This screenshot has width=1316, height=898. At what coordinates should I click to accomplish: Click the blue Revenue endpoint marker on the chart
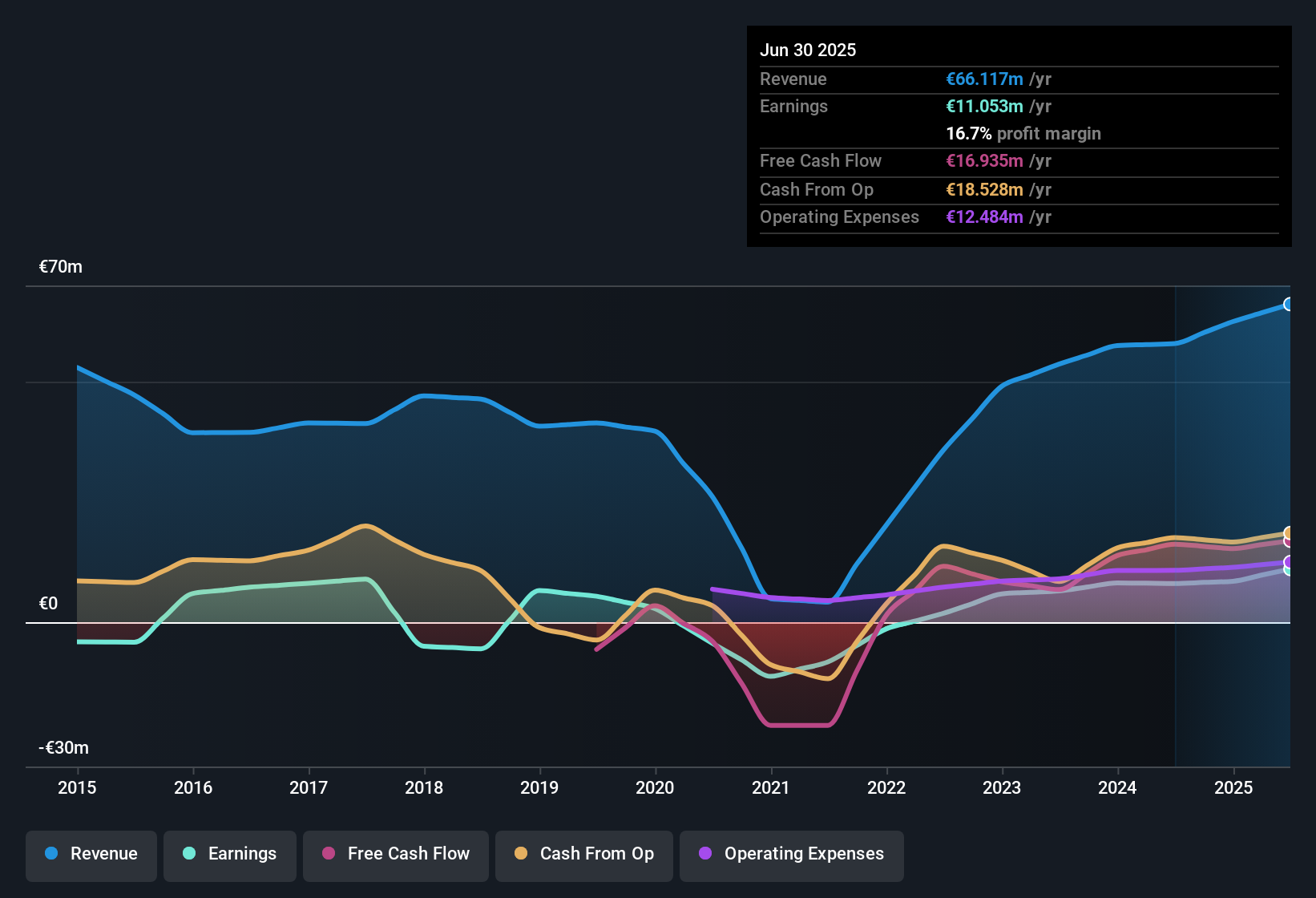[1288, 305]
